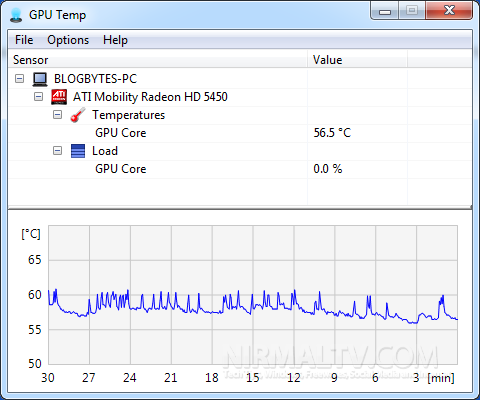Open the Help menu
The height and width of the screenshot is (400, 480).
(x=115, y=40)
